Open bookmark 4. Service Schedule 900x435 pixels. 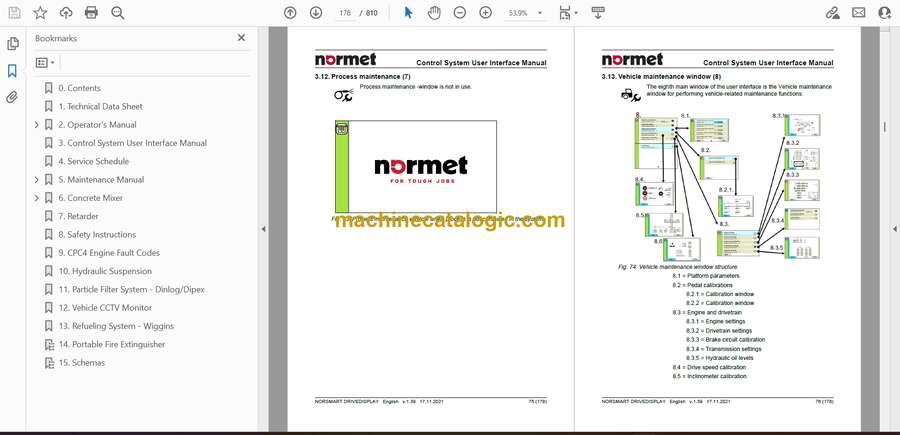94,161
